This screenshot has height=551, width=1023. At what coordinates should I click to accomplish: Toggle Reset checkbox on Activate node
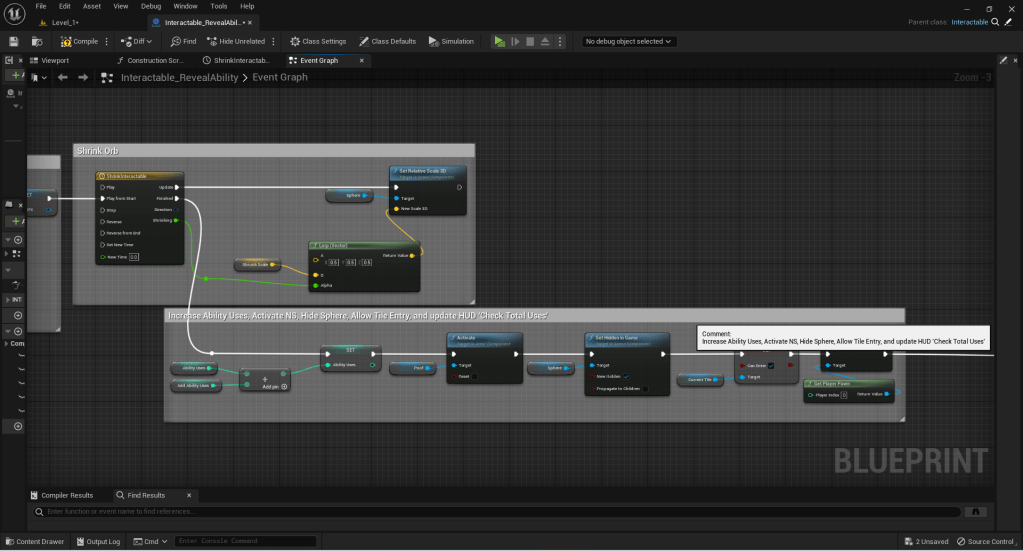474,376
